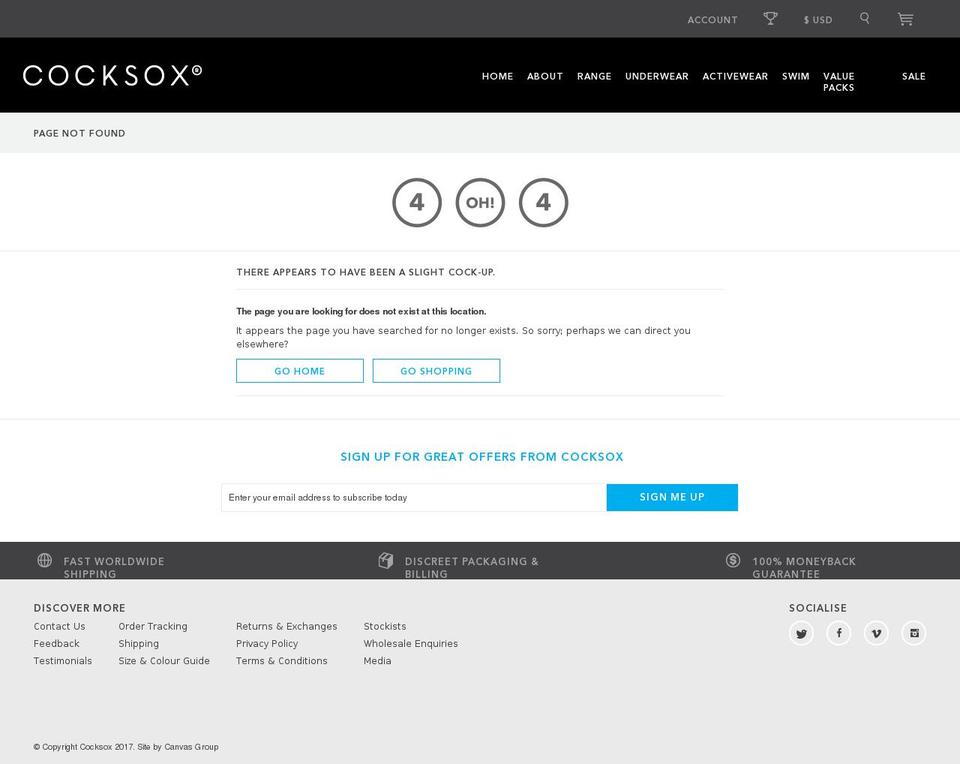This screenshot has height=764, width=960.
Task: Open the search magnifier icon
Action: click(864, 18)
